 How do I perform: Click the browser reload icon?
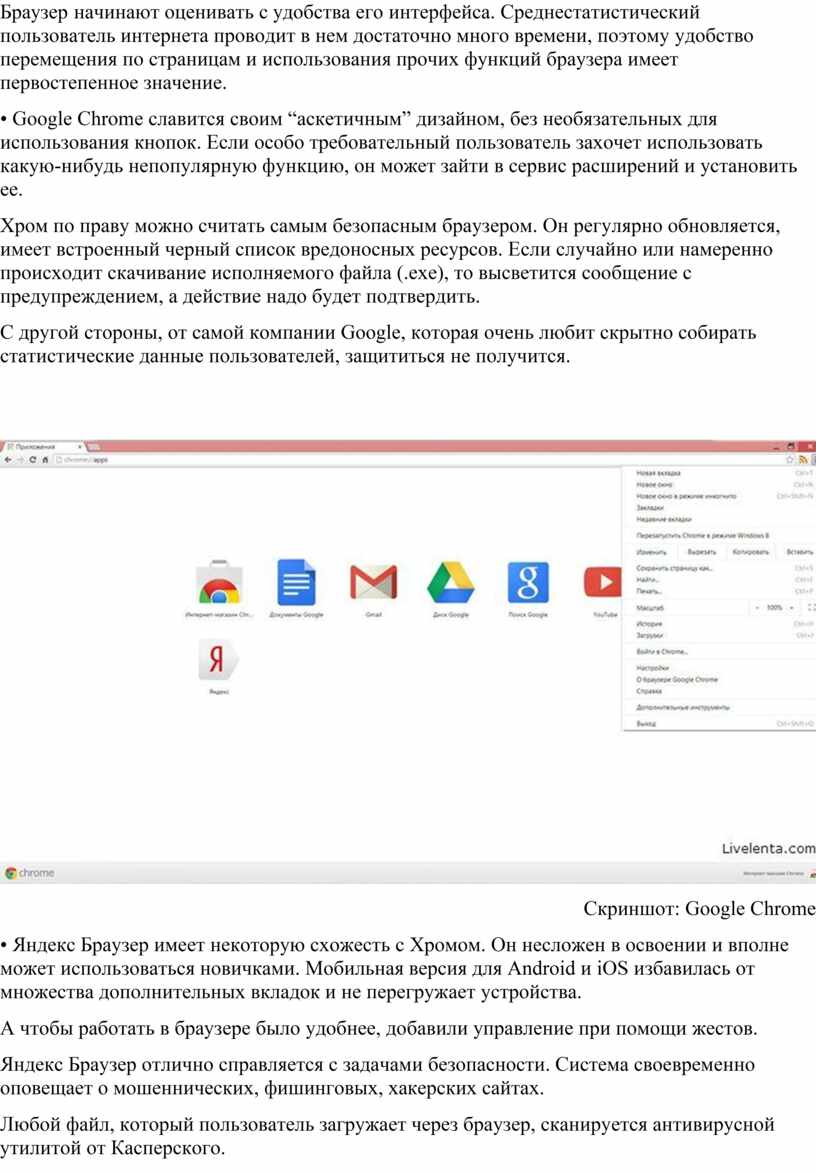32,459
